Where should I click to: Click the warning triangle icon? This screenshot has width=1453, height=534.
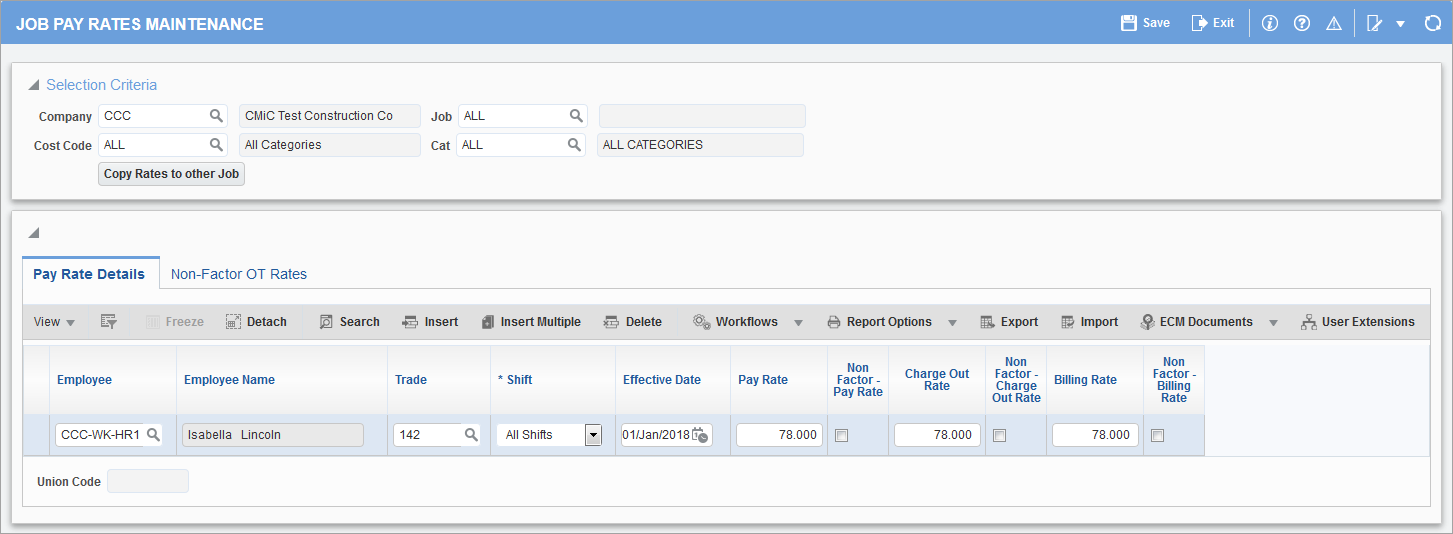[x=1333, y=23]
